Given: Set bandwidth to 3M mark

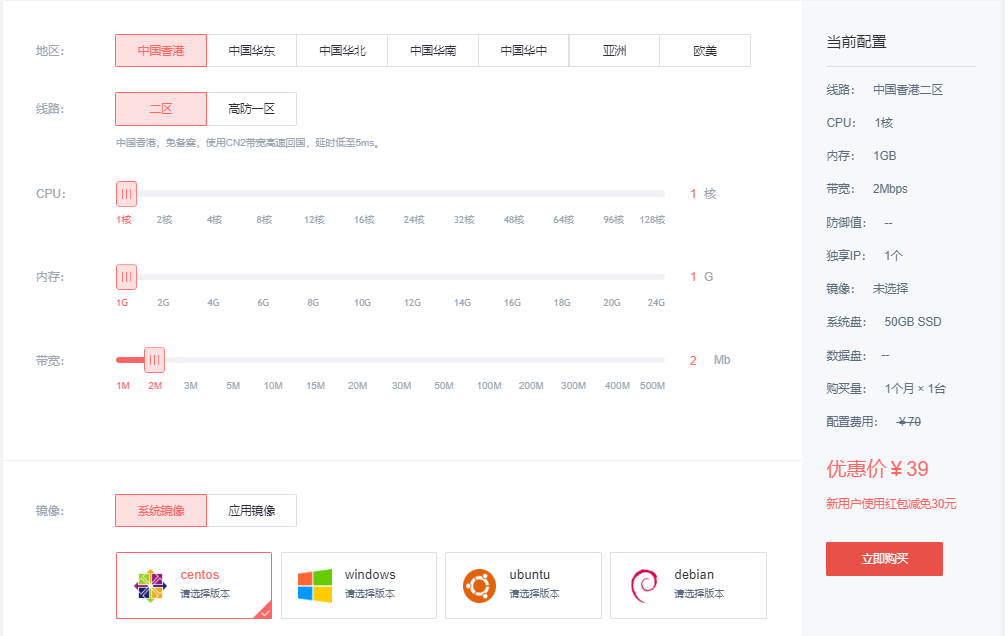Looking at the screenshot, I should pos(191,386).
